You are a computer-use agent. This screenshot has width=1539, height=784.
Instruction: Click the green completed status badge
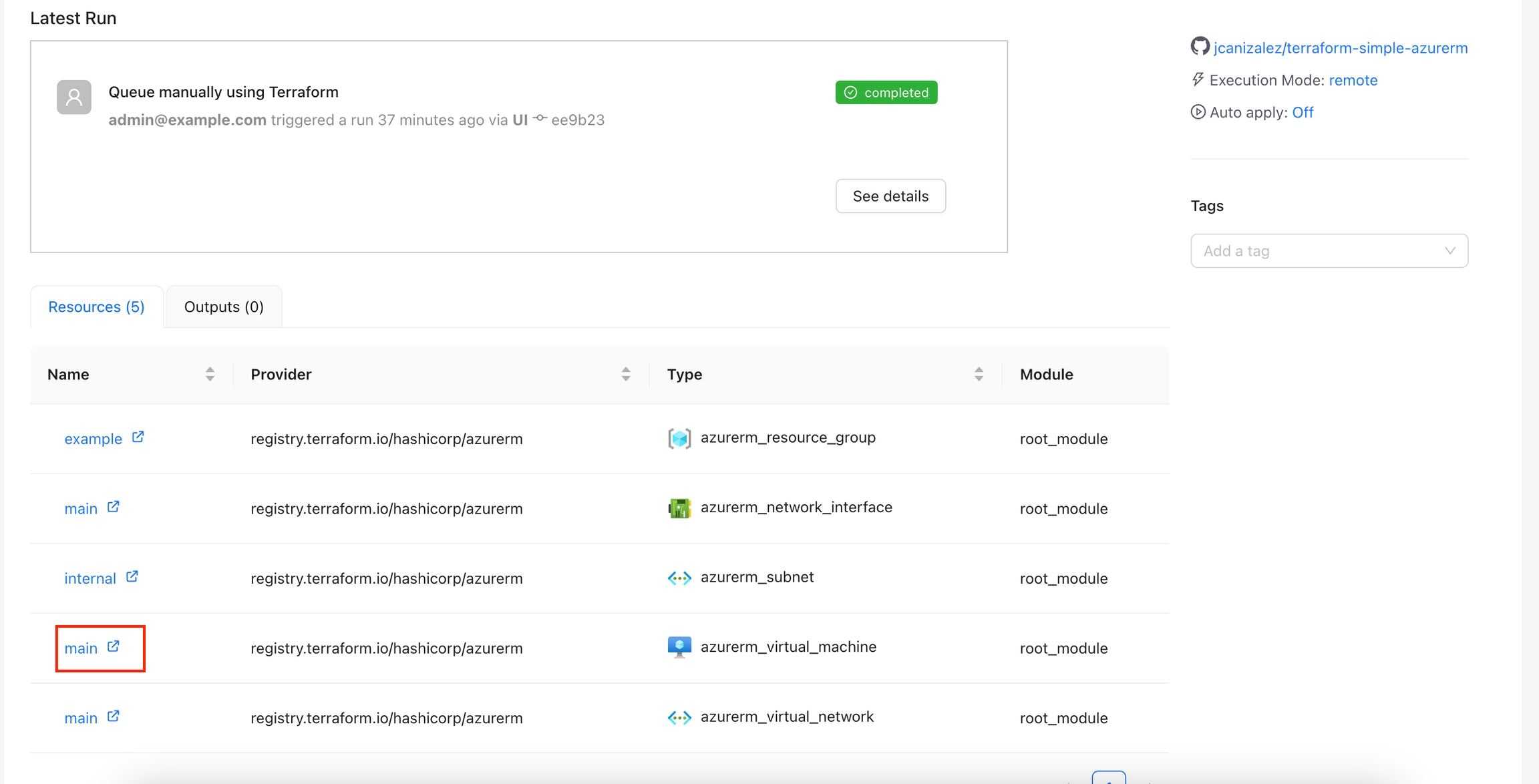click(x=886, y=92)
